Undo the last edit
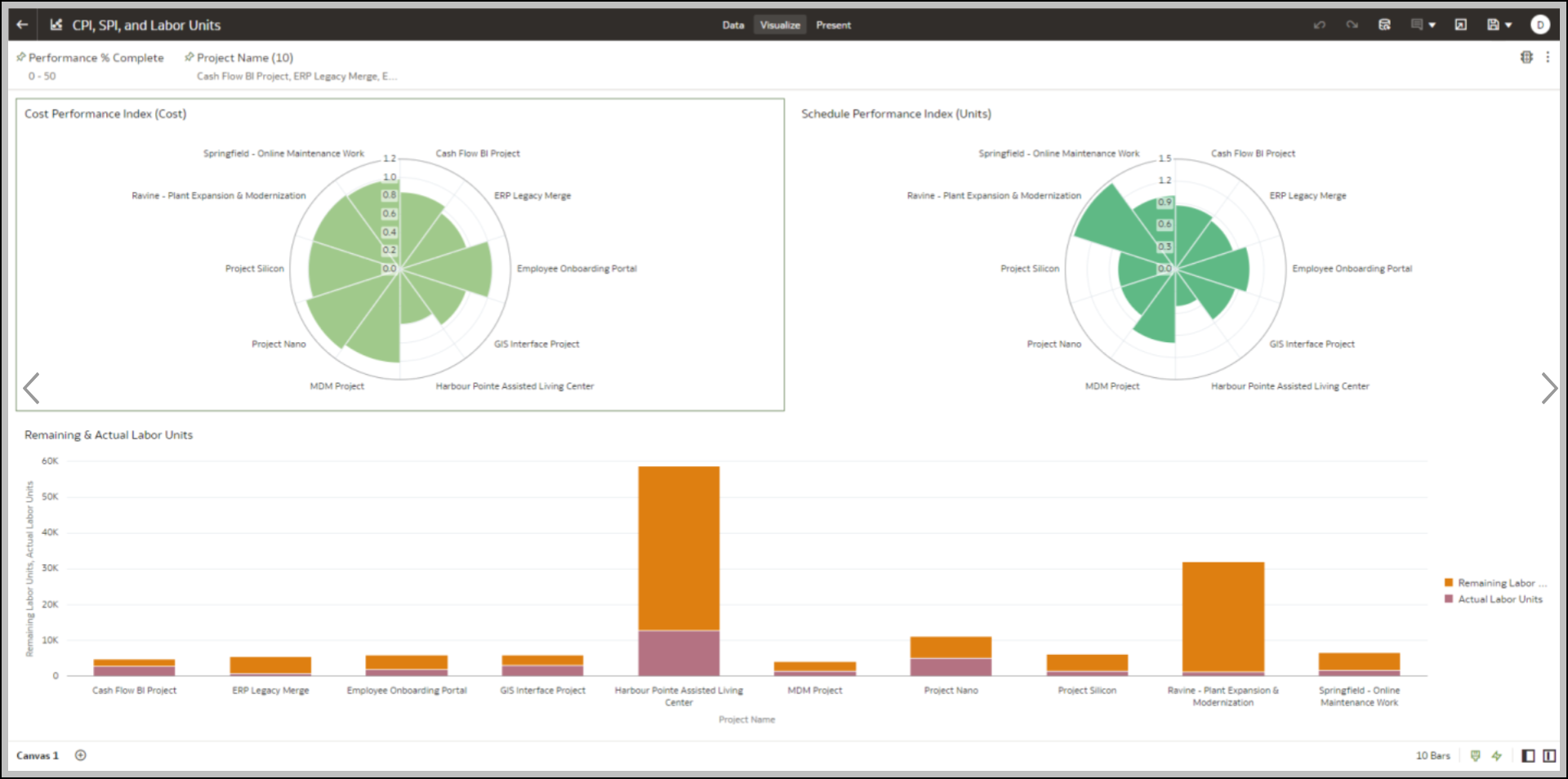Viewport: 1568px width, 779px height. pyautogui.click(x=1319, y=24)
